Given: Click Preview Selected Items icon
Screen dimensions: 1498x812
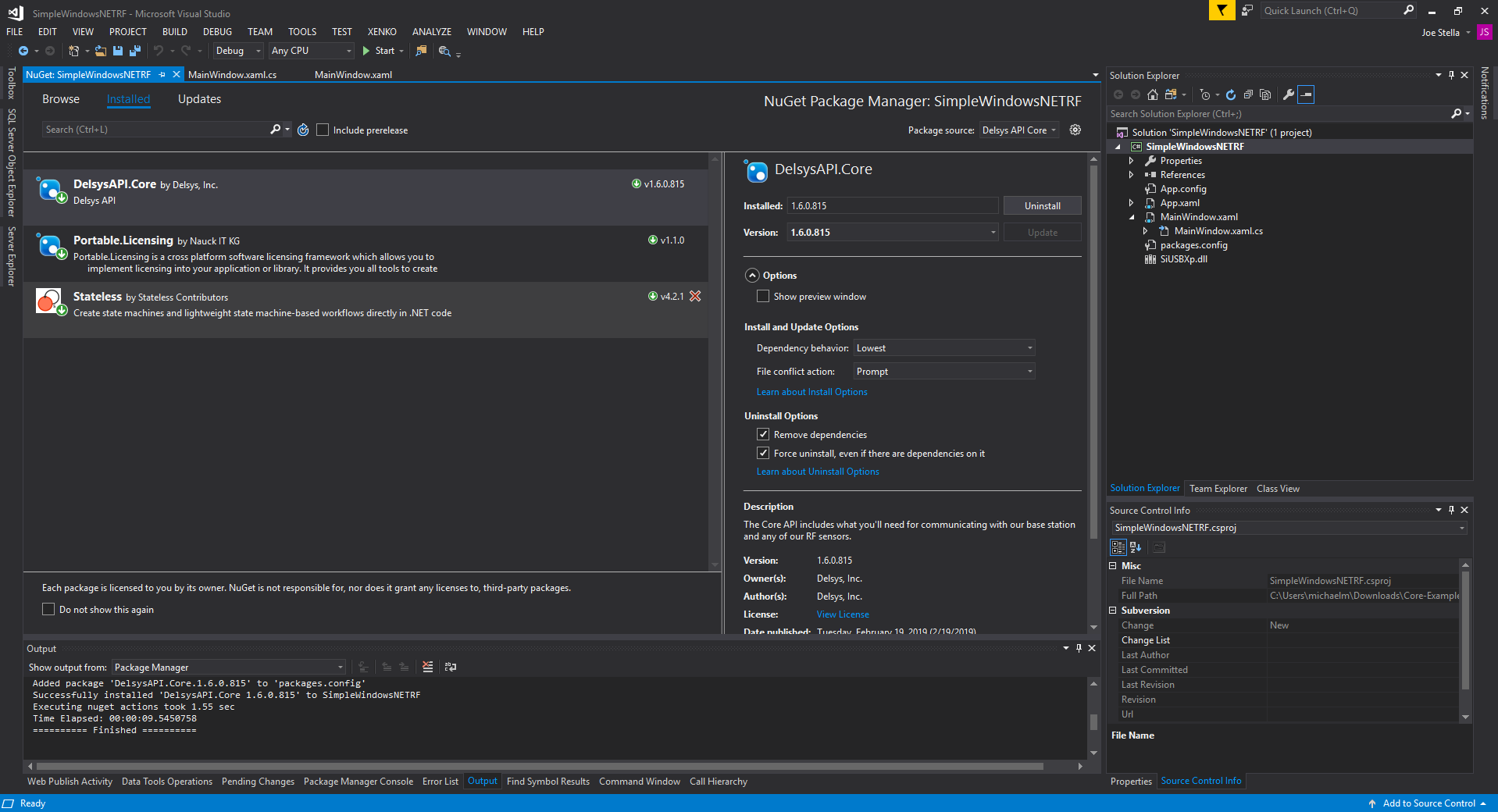Looking at the screenshot, I should (x=1307, y=94).
